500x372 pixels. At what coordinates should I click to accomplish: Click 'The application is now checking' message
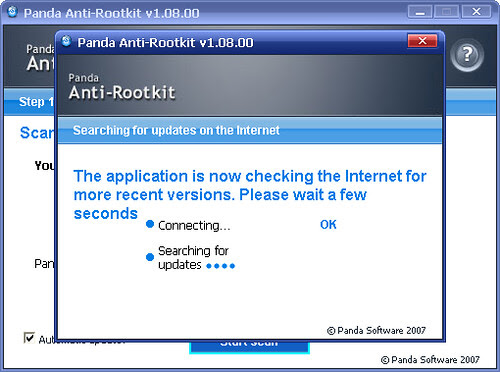(x=250, y=195)
